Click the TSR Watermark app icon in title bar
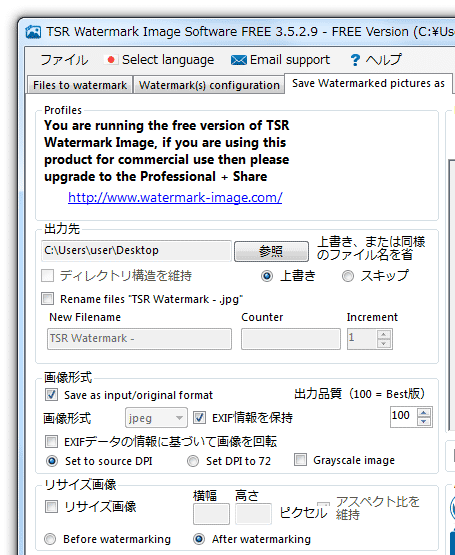Image resolution: width=455 pixels, height=555 pixels. (33, 32)
